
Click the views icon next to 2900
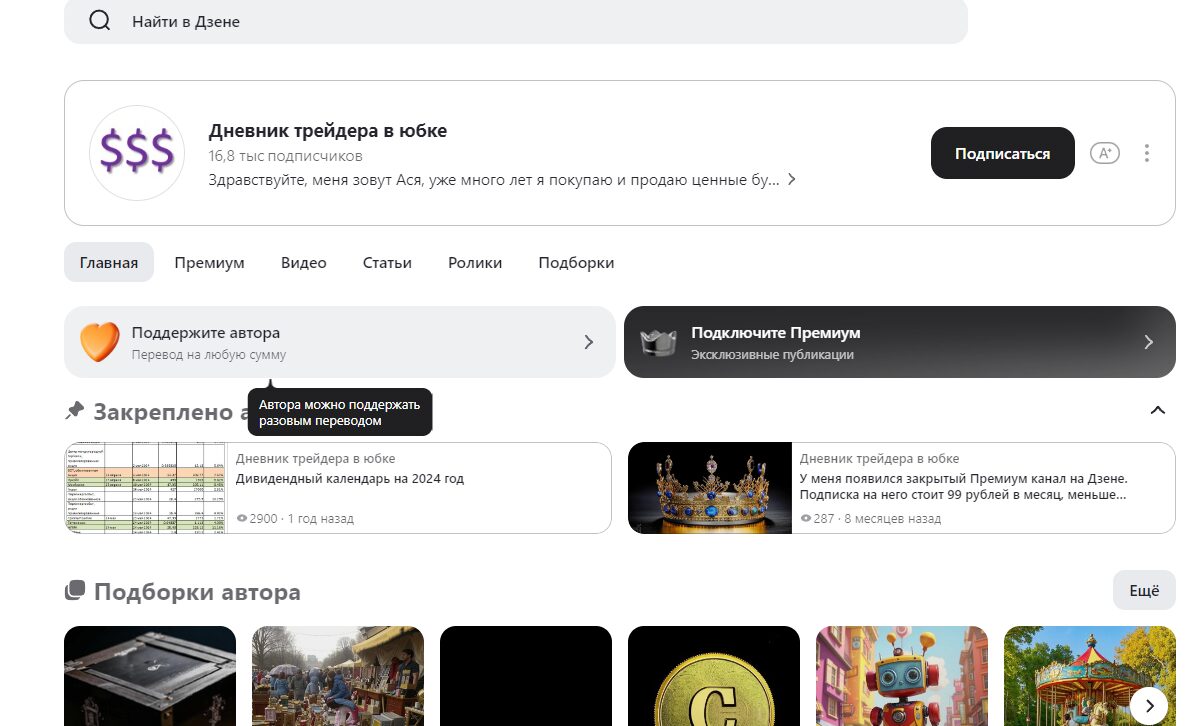(242, 519)
